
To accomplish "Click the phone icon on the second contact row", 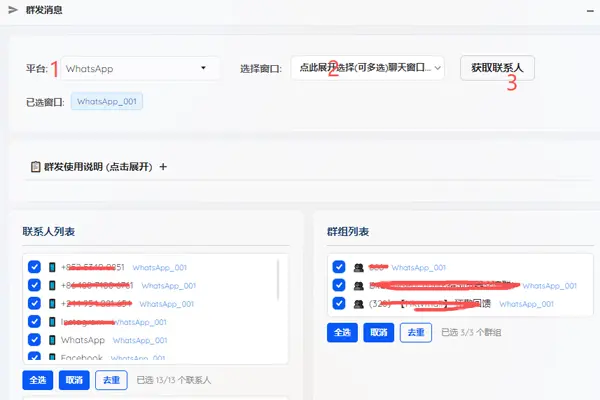I will click(x=52, y=285).
